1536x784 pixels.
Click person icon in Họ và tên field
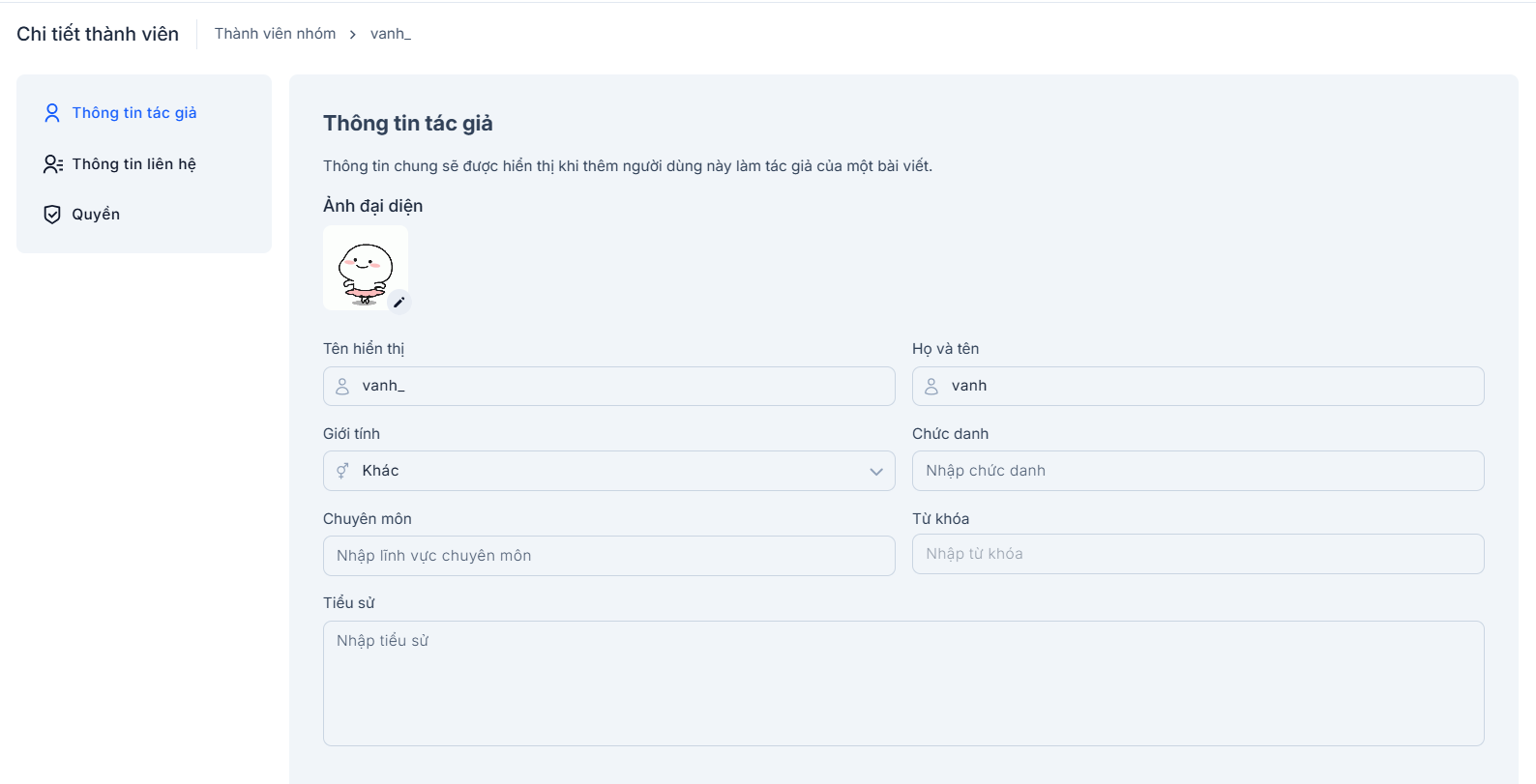(931, 387)
